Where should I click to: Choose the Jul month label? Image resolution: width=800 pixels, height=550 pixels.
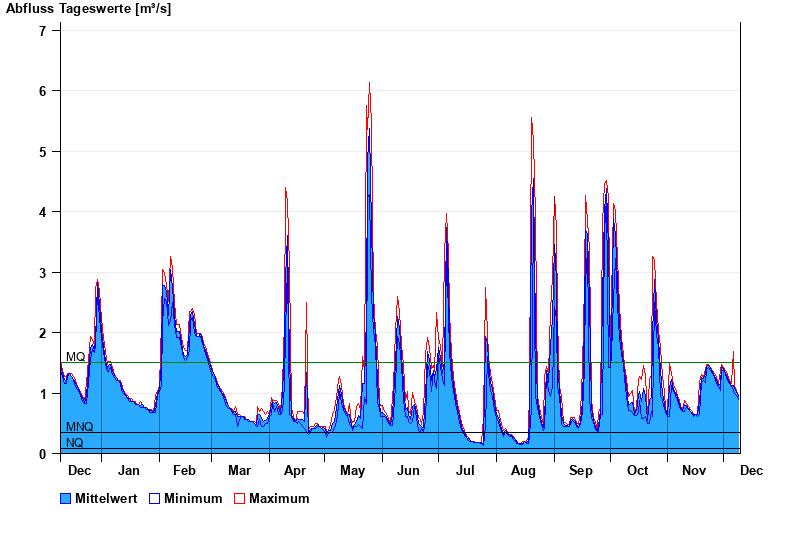[x=466, y=470]
